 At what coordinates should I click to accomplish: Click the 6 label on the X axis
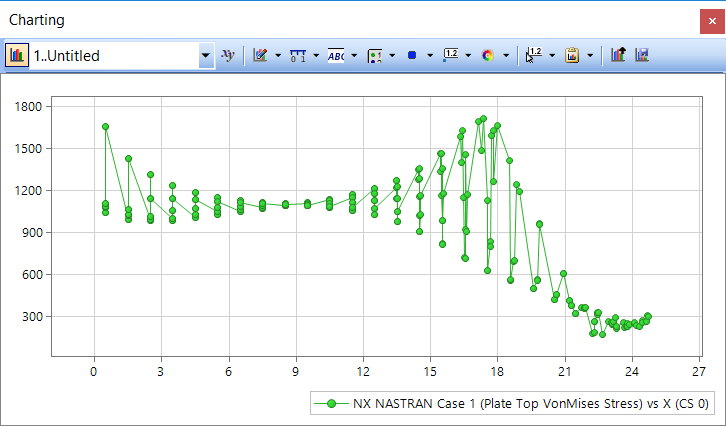pyautogui.click(x=228, y=371)
